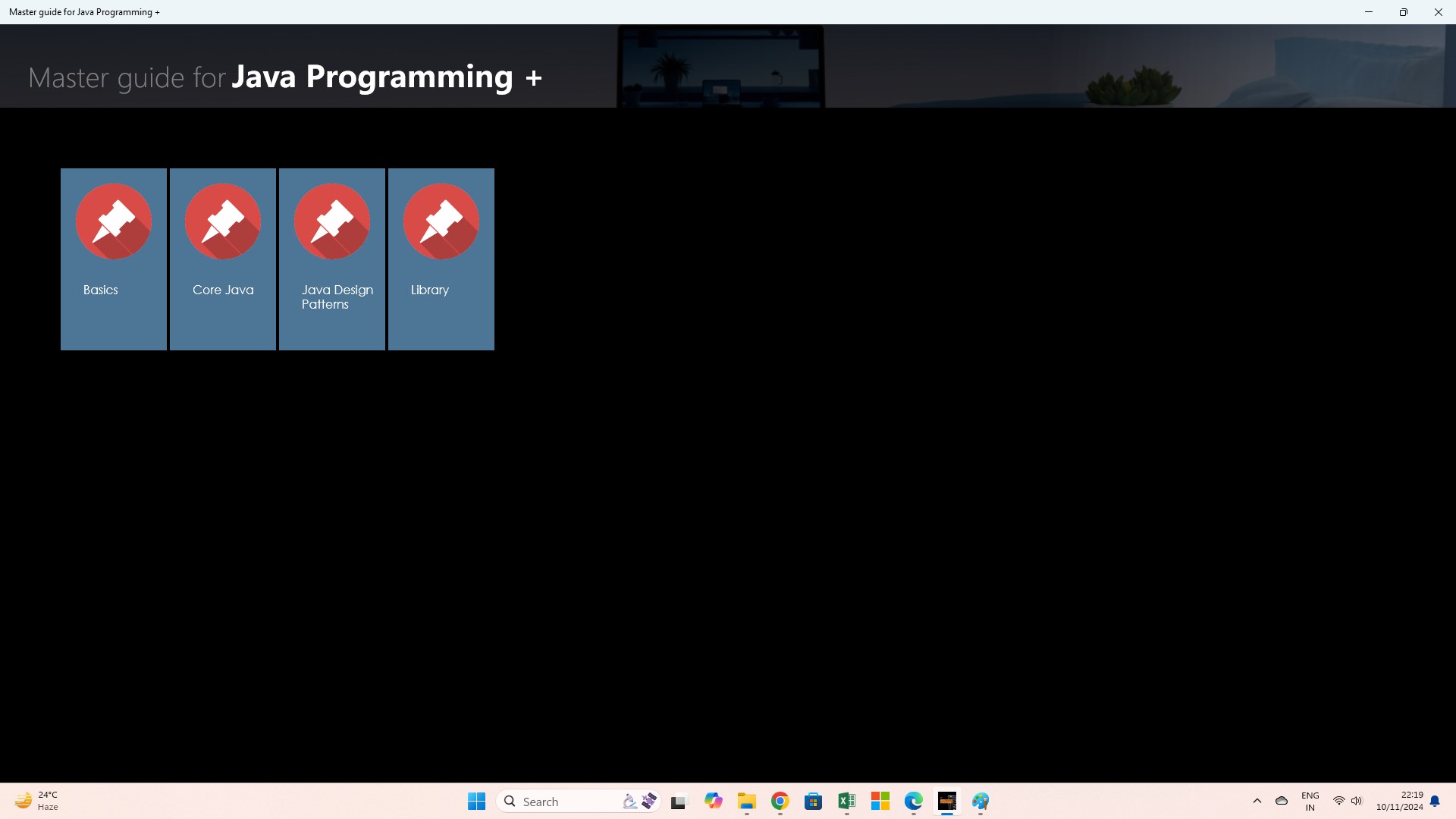Open the Basics section label

pyautogui.click(x=101, y=290)
